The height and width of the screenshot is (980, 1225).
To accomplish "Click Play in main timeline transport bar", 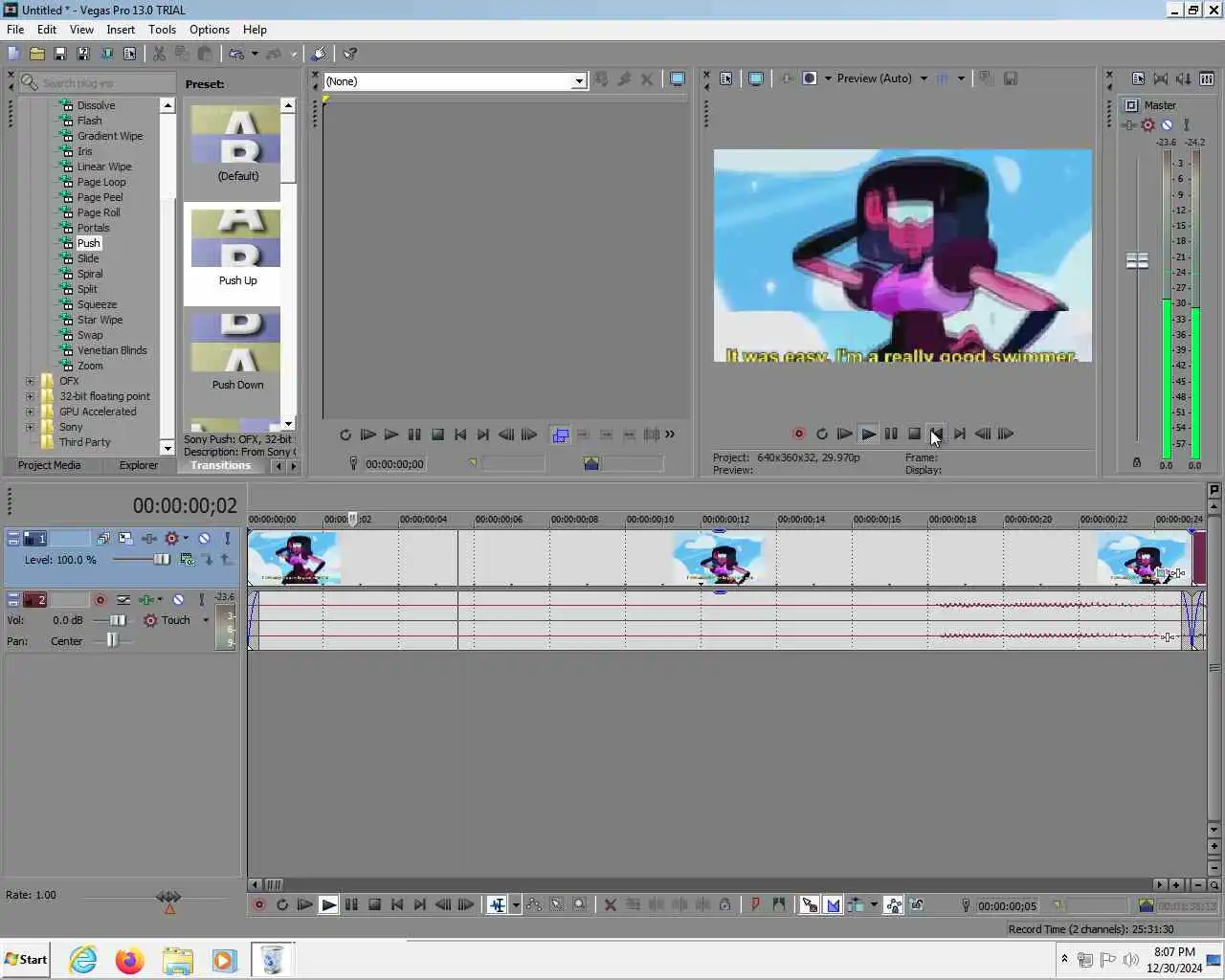I will click(x=328, y=904).
